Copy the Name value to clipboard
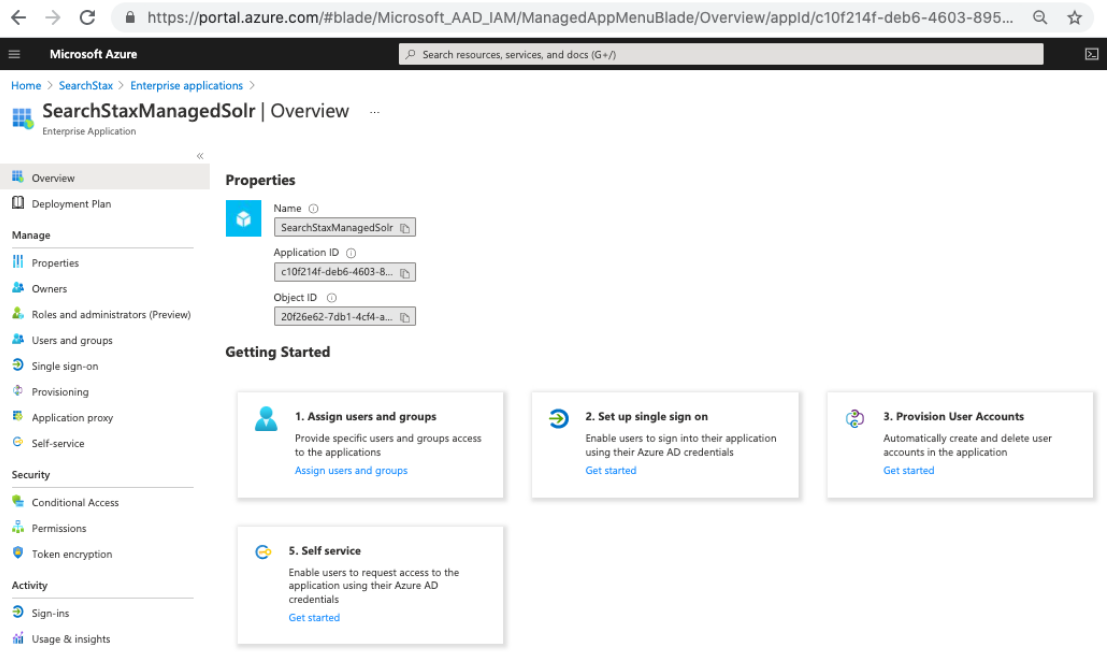This screenshot has height=654, width=1107. 405,228
